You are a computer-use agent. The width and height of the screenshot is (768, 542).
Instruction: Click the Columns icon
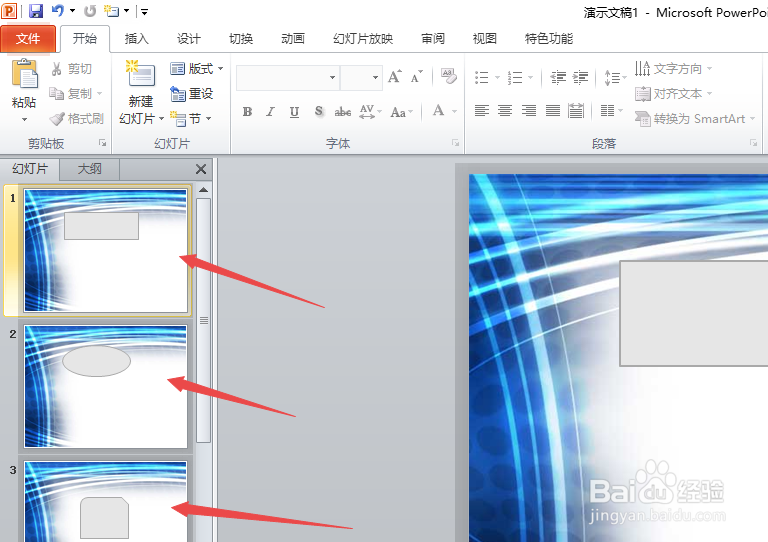click(x=608, y=111)
